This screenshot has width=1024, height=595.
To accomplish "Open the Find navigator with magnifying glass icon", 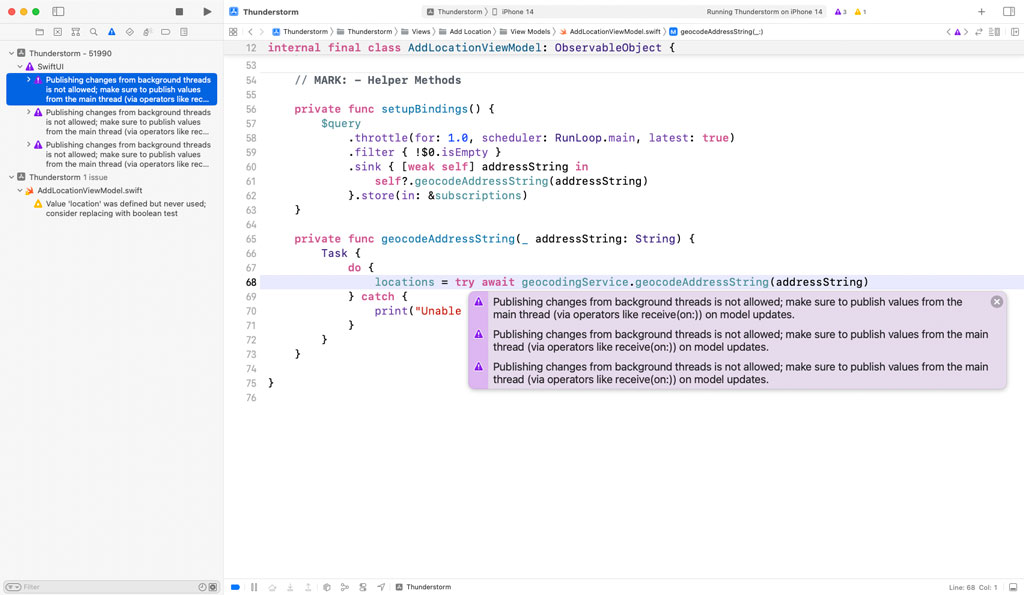I will coord(93,31).
